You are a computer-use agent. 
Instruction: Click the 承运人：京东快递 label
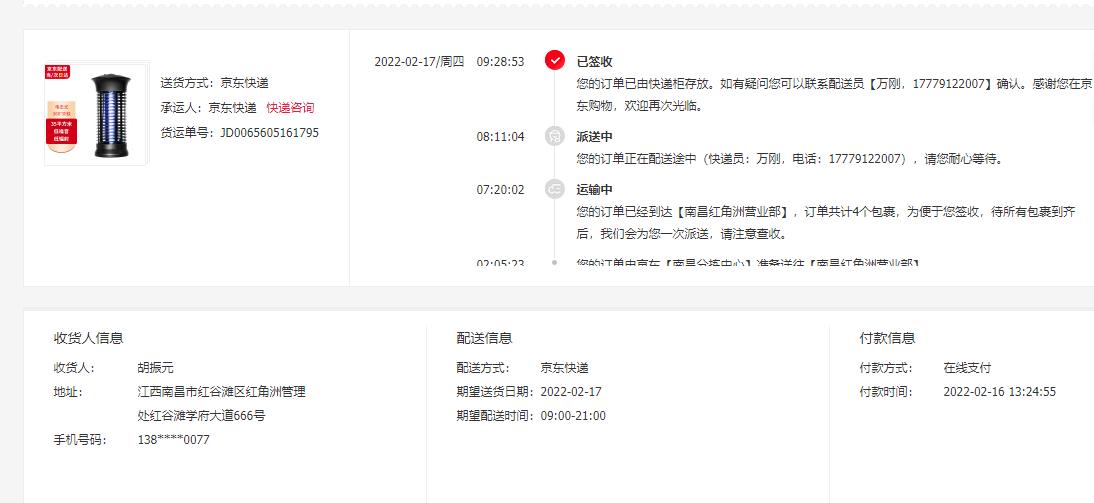coord(208,107)
